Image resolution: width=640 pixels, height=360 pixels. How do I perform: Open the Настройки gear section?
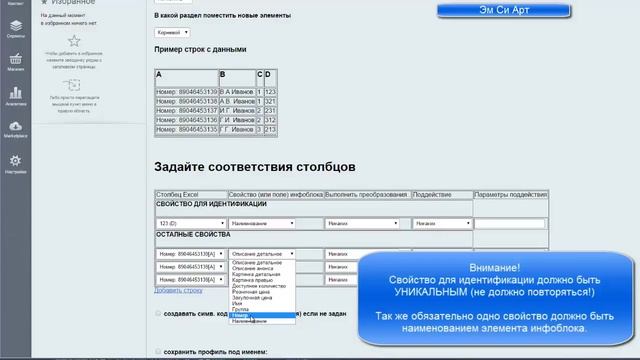16,164
